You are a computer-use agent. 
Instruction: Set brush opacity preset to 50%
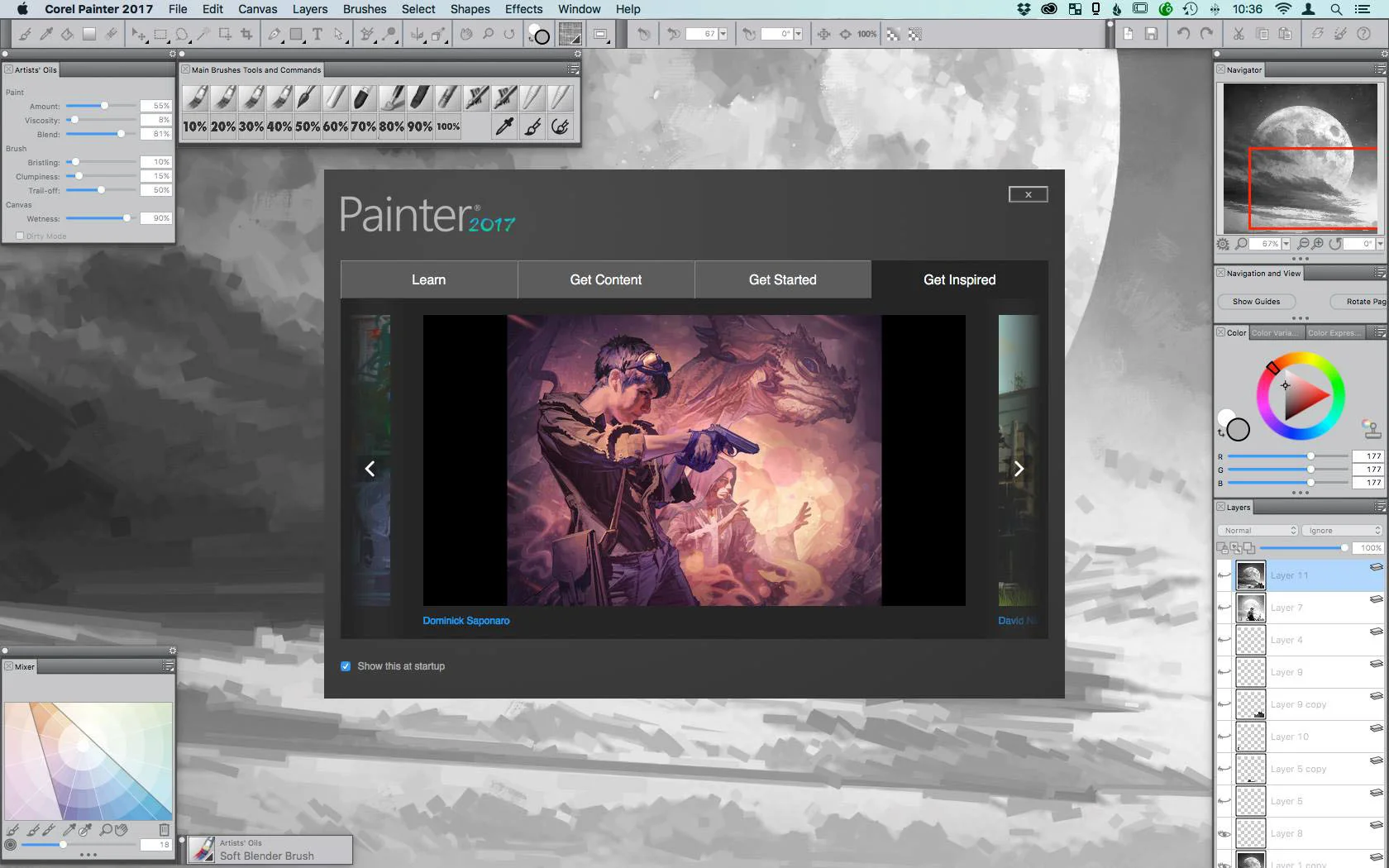tap(308, 126)
